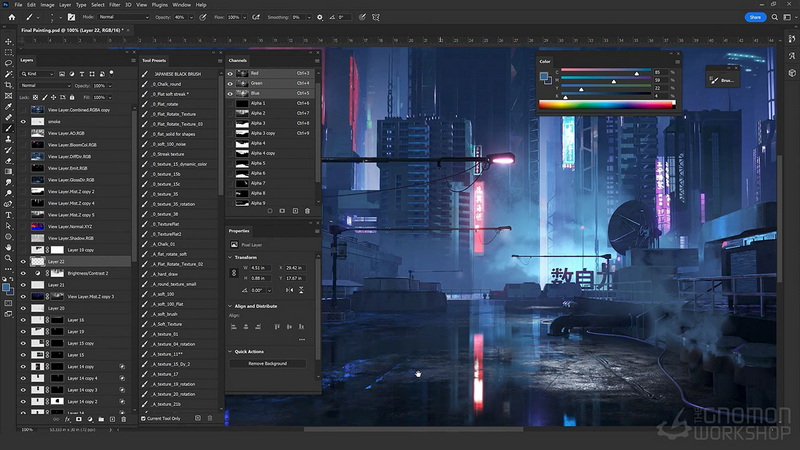Create new adjustment layer icon
The image size is (800, 450).
[90, 419]
